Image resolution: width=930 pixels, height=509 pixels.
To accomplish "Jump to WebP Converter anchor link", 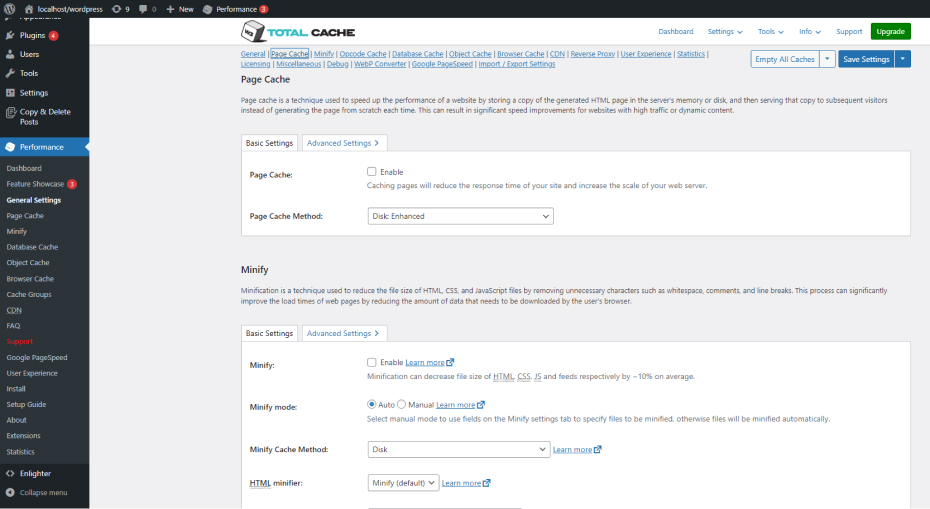I will [380, 64].
